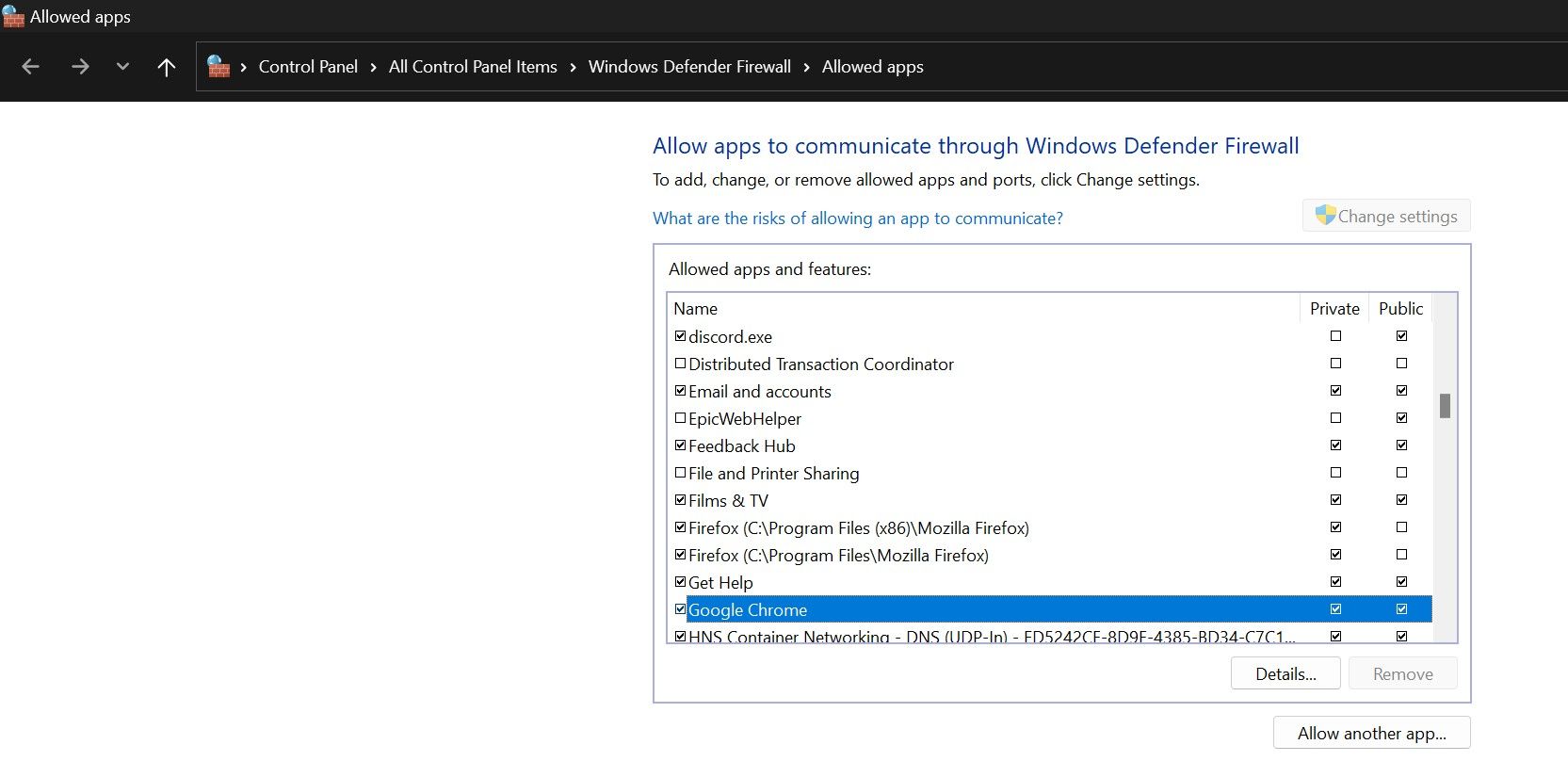
Task: Click the Change settings shield button
Action: tap(1386, 216)
